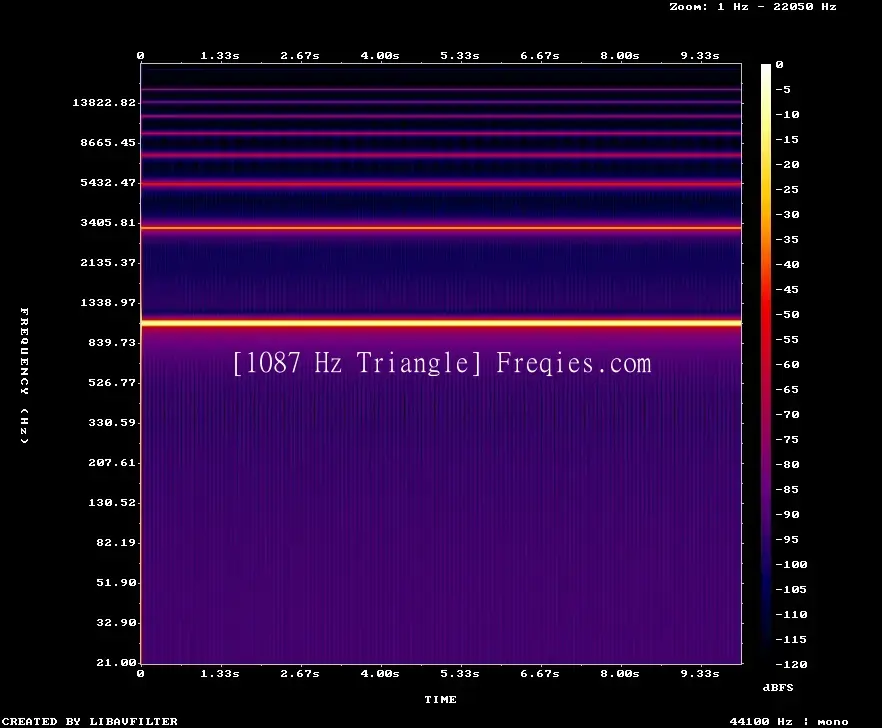Click the 'TIME' axis title
The image size is (882, 728).
440,699
